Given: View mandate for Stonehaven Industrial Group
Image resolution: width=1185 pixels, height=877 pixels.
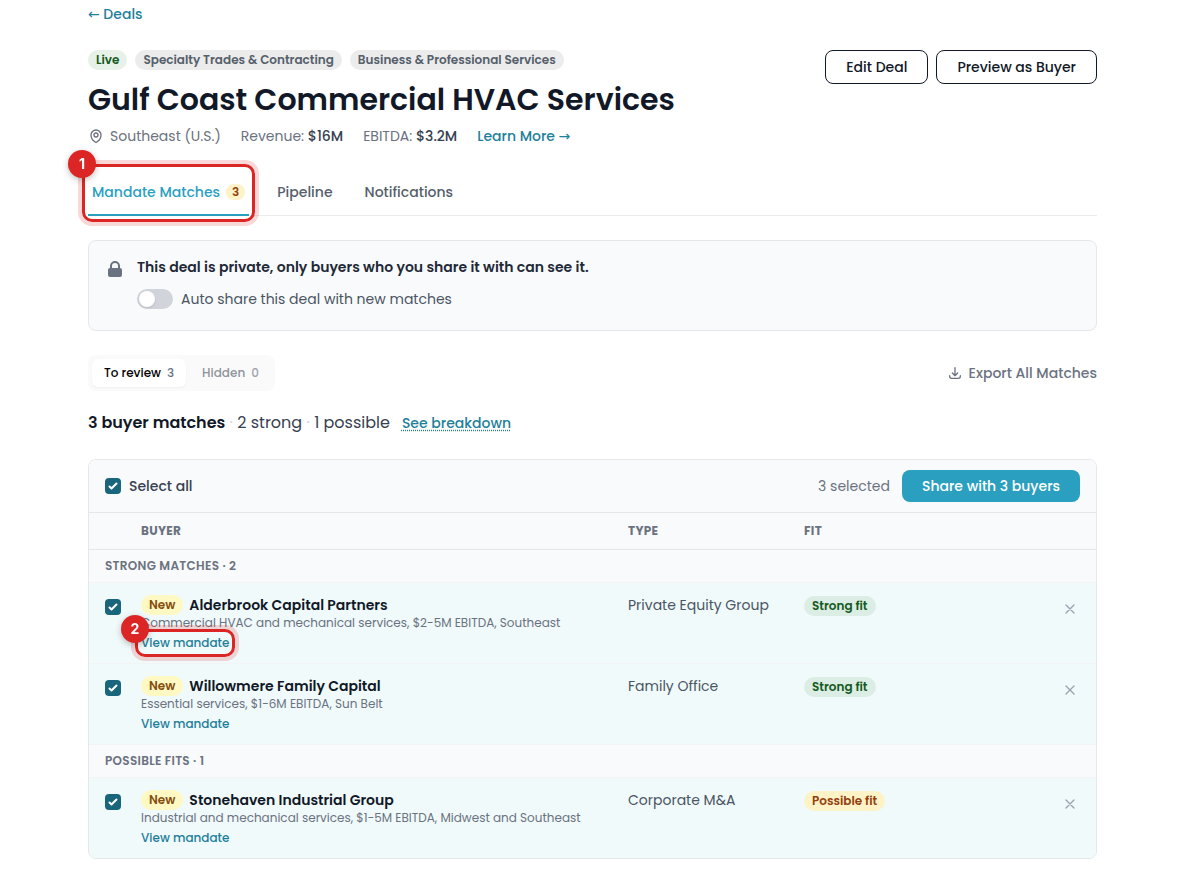Looking at the screenshot, I should (x=185, y=838).
